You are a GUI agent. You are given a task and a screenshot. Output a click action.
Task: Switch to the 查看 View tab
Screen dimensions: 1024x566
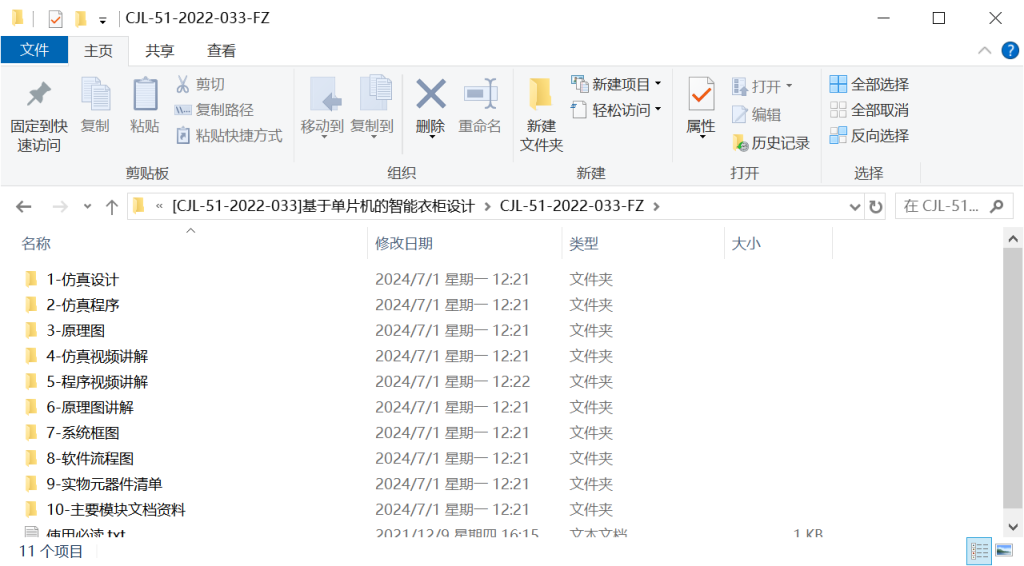pyautogui.click(x=221, y=51)
